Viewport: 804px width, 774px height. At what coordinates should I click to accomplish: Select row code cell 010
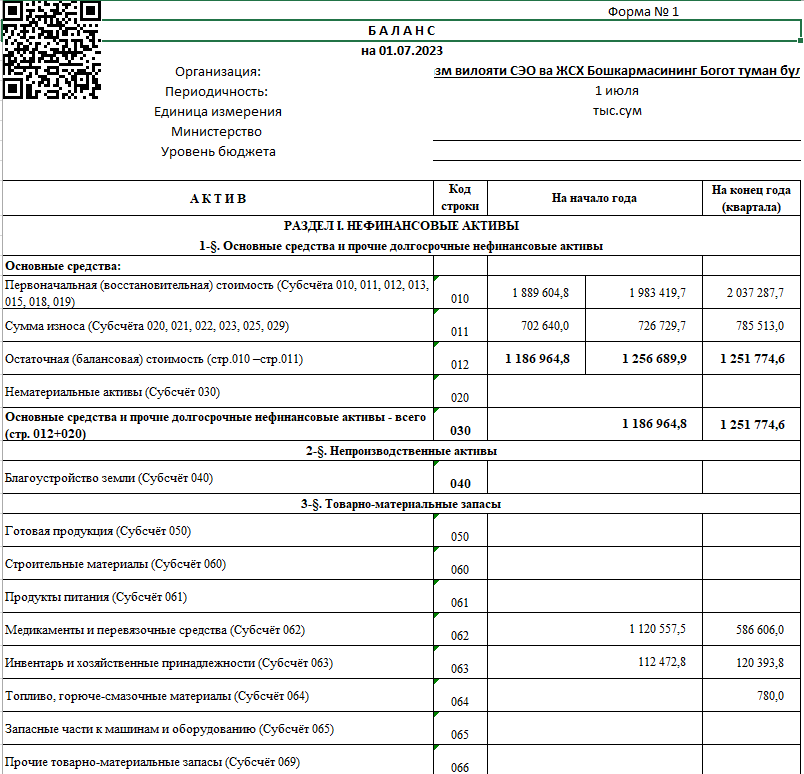coord(460,292)
